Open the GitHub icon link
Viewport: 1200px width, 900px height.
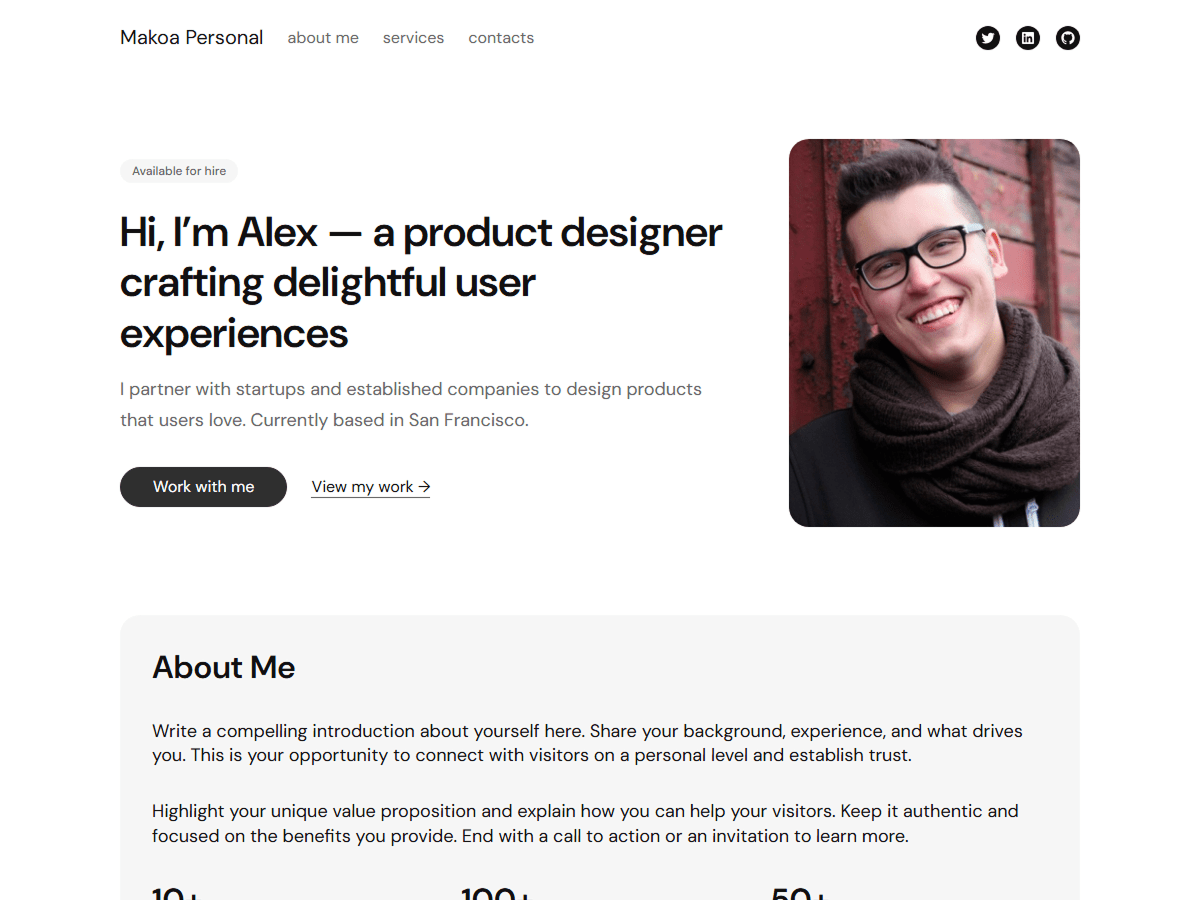click(x=1068, y=38)
